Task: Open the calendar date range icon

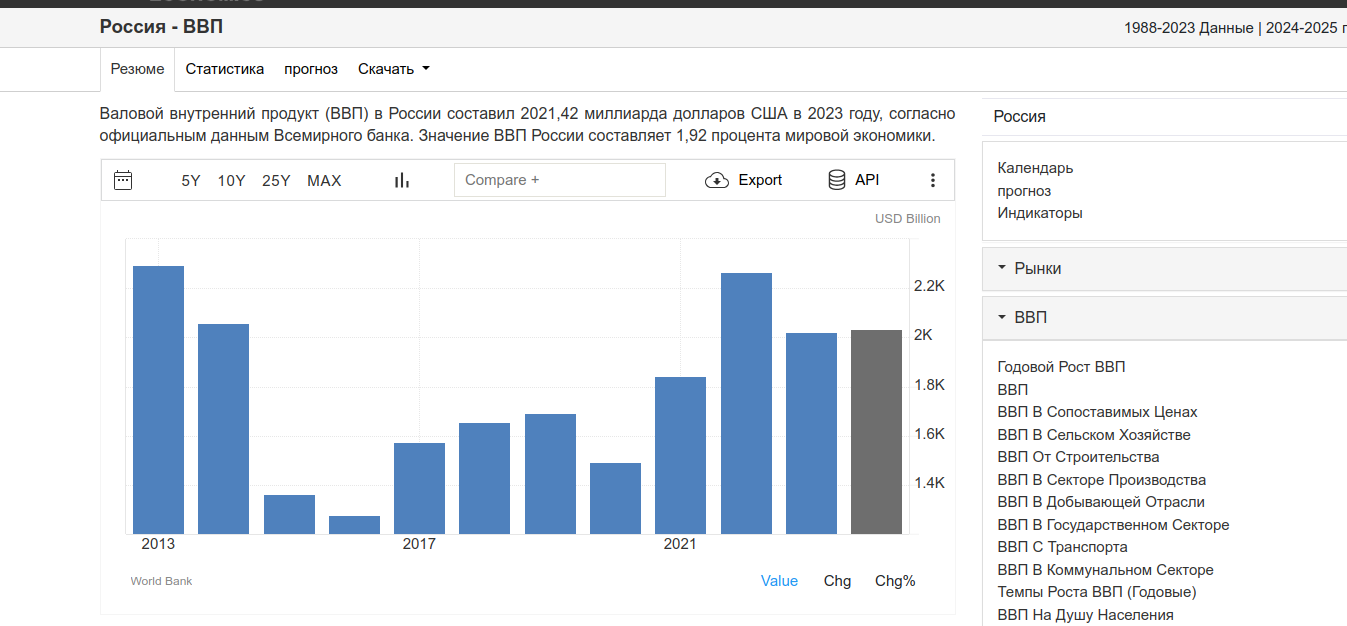Action: tap(123, 180)
